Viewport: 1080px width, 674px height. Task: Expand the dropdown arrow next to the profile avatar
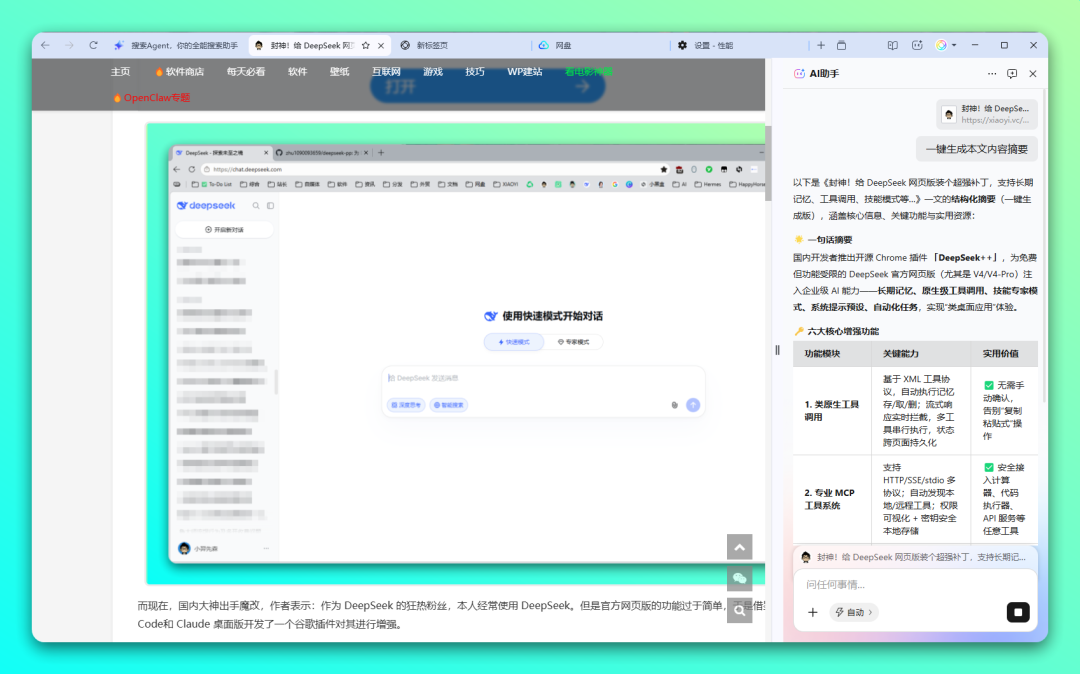pyautogui.click(x=954, y=45)
